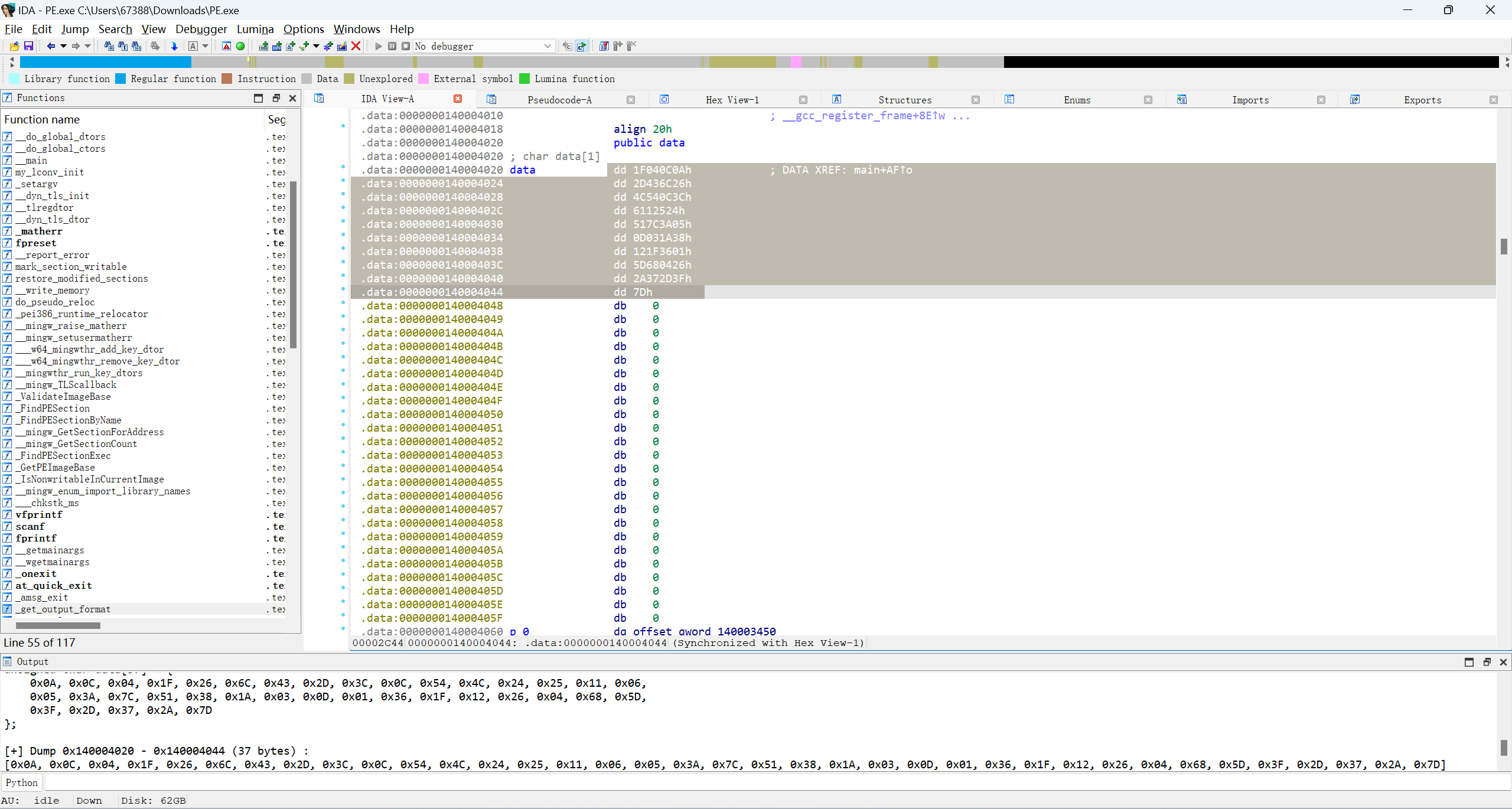Start process with the play icon
The image size is (1512, 809).
379,46
